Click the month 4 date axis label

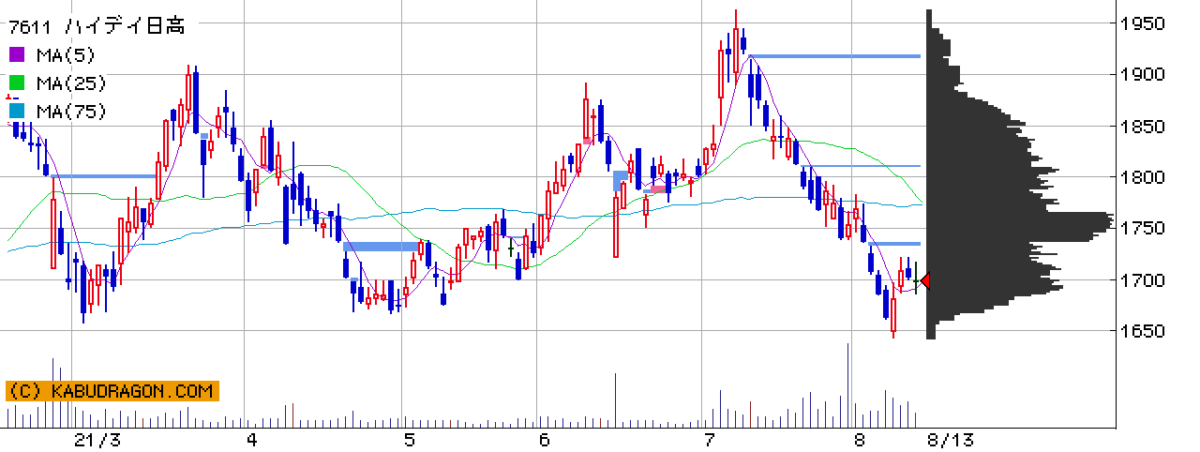[x=252, y=440]
